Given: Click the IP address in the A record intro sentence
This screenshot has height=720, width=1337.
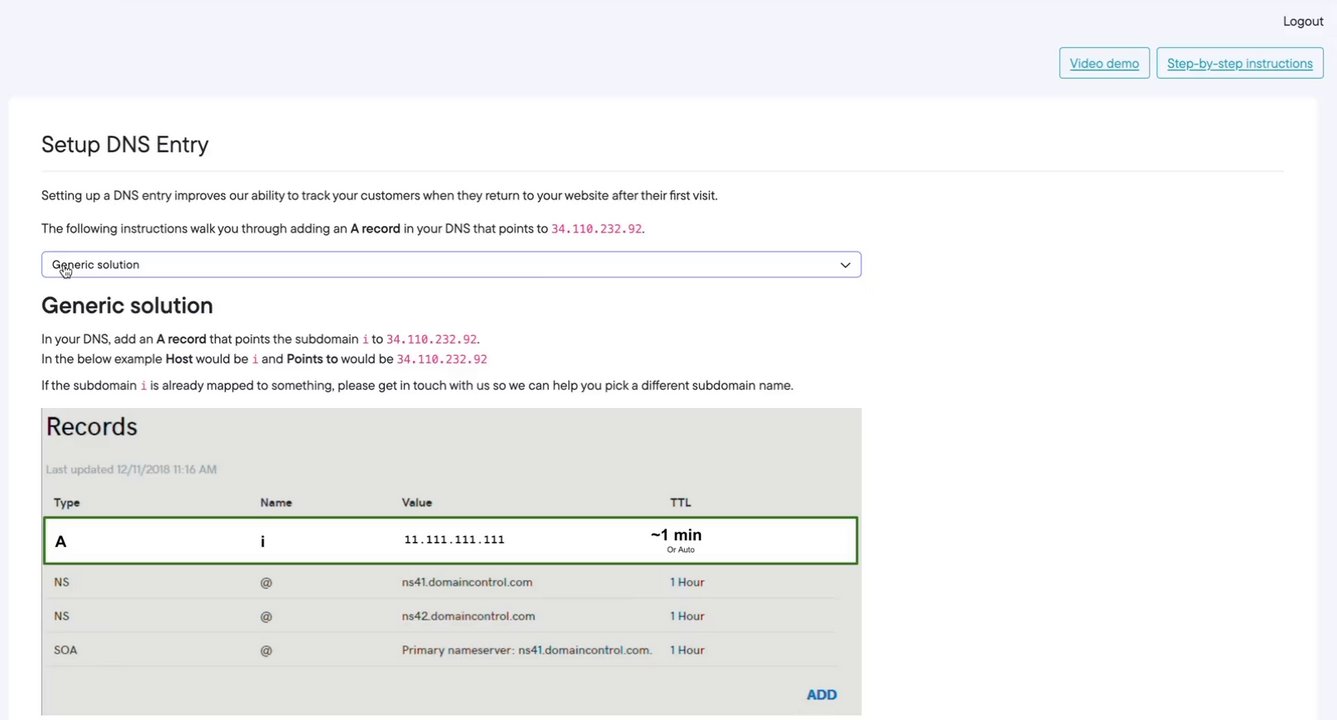Looking at the screenshot, I should (597, 229).
